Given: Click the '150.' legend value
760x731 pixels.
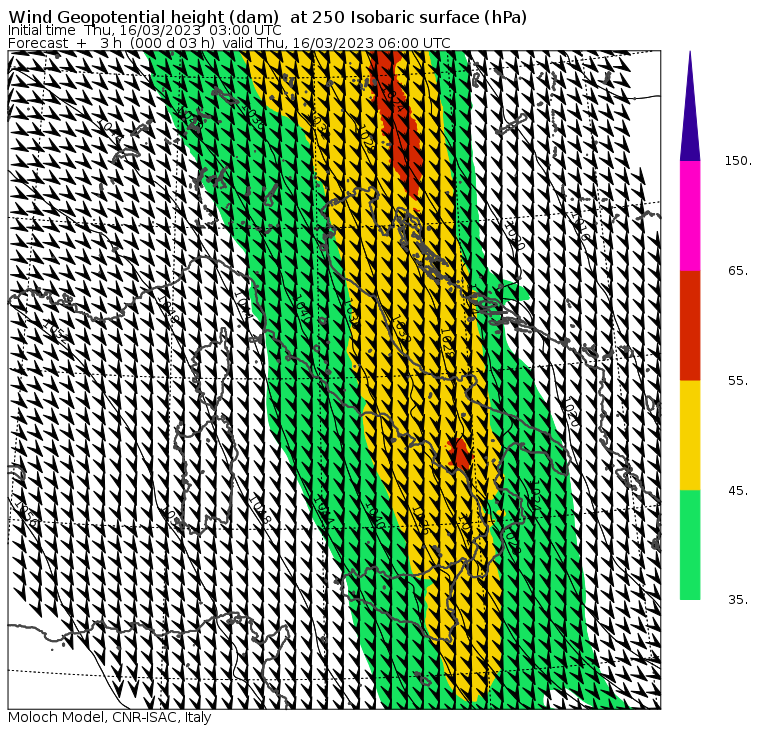Looking at the screenshot, I should 738,161.
